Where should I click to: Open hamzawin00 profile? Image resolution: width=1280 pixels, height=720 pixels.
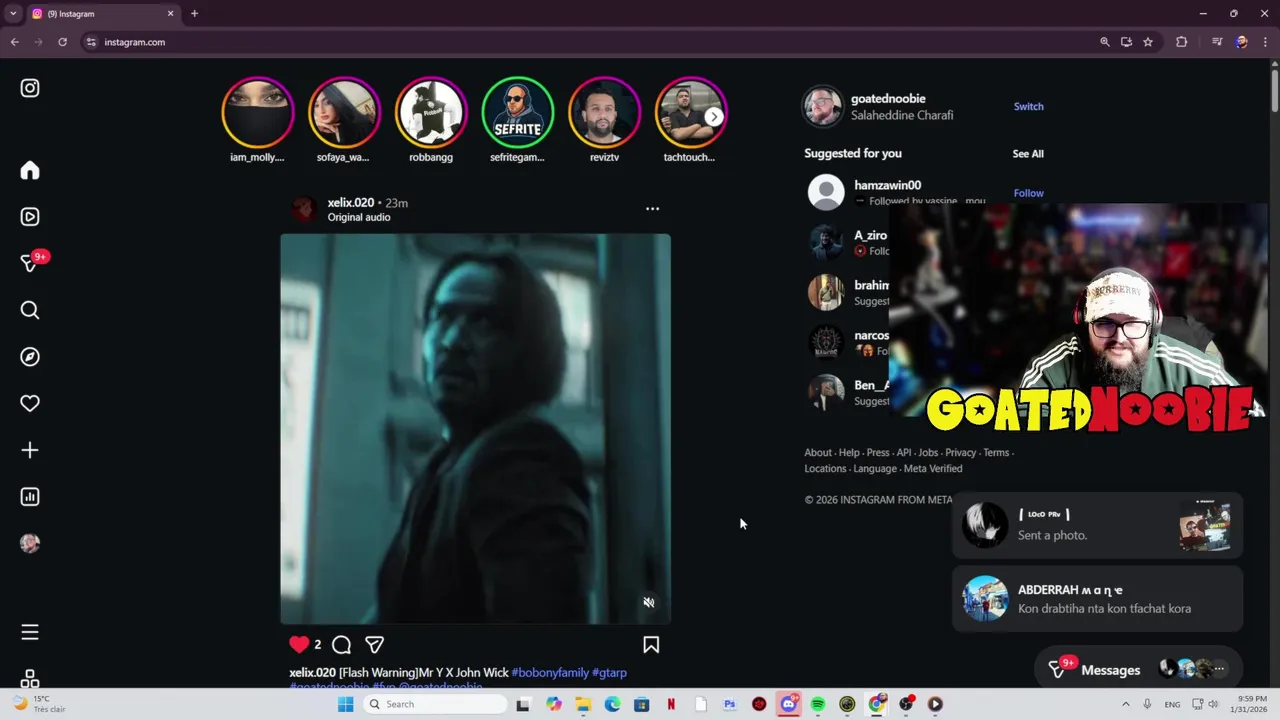[887, 185]
